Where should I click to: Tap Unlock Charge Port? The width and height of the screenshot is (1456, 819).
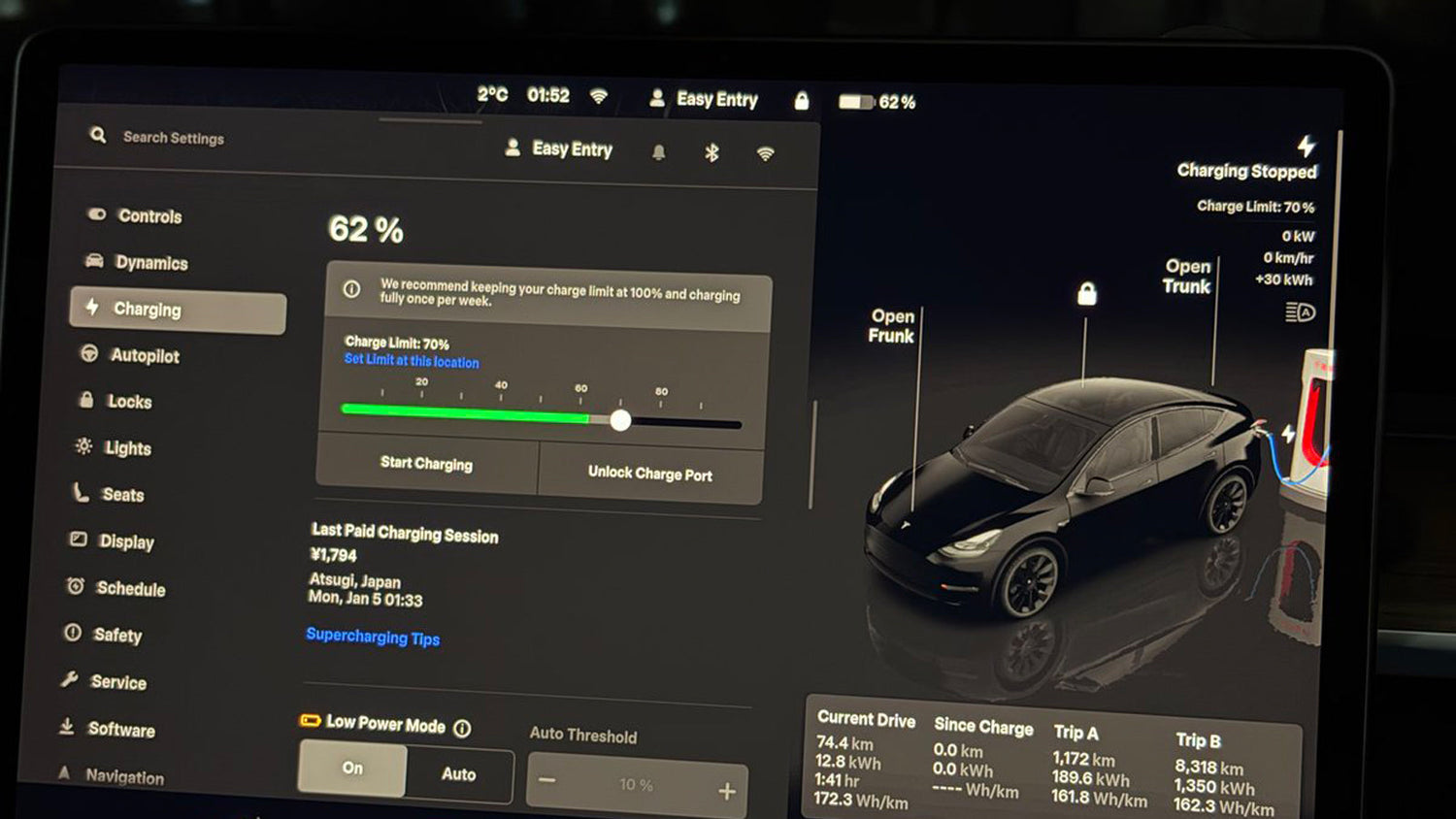pyautogui.click(x=648, y=474)
